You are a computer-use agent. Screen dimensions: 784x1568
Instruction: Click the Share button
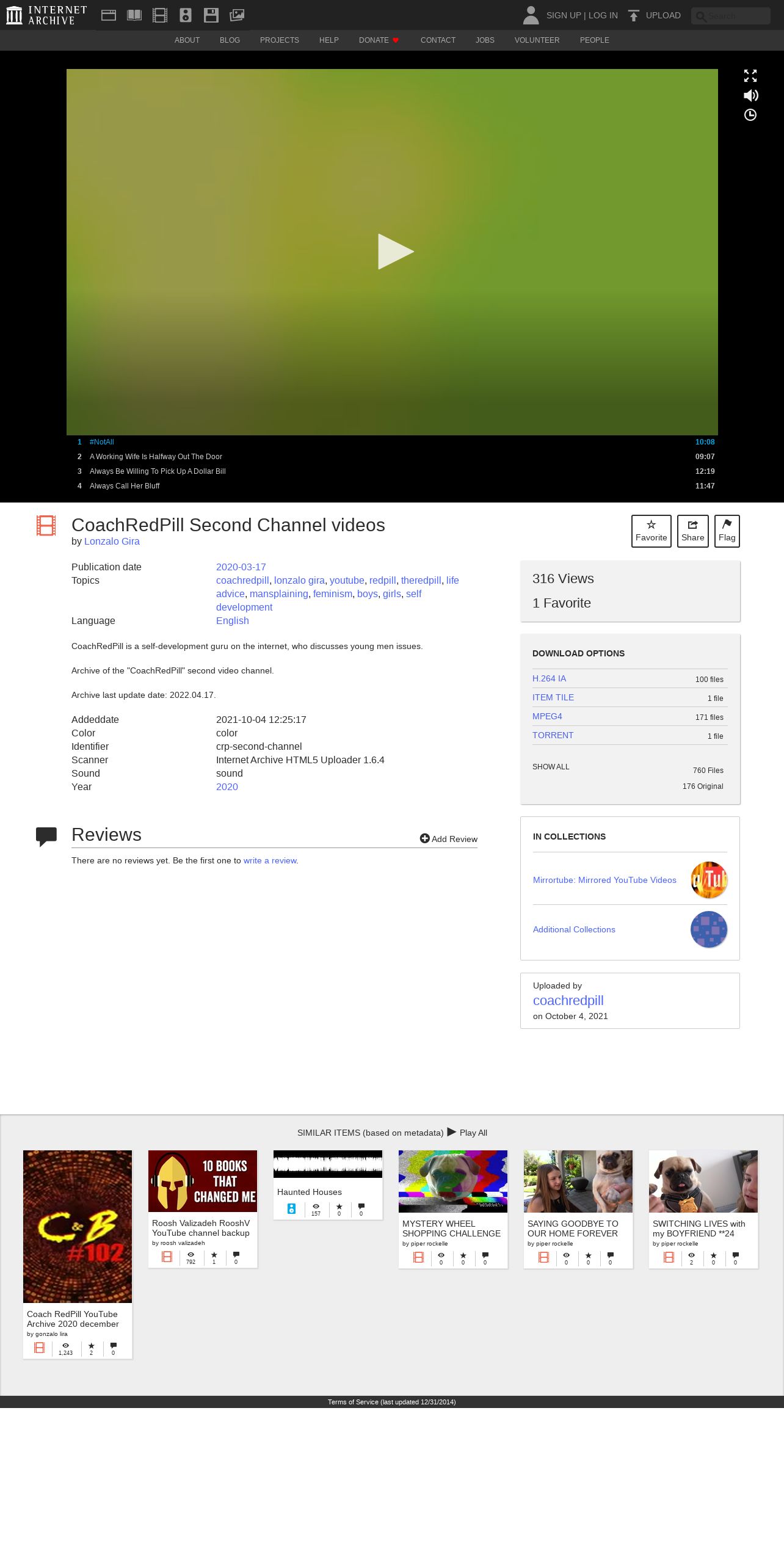(693, 531)
